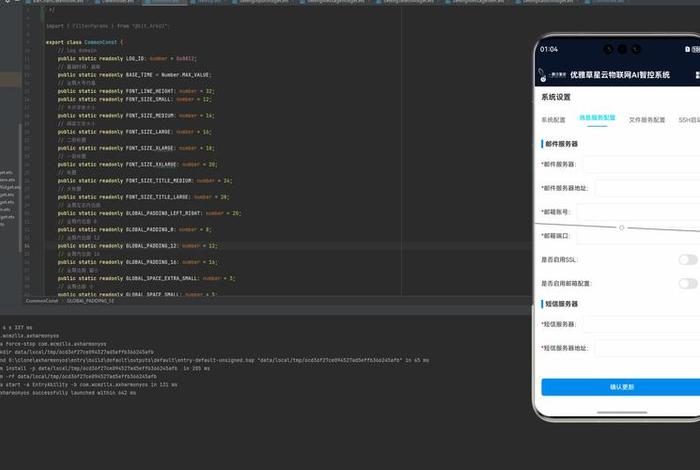Toggle the 是否启用SSL switch
This screenshot has width=700, height=470.
(687, 259)
